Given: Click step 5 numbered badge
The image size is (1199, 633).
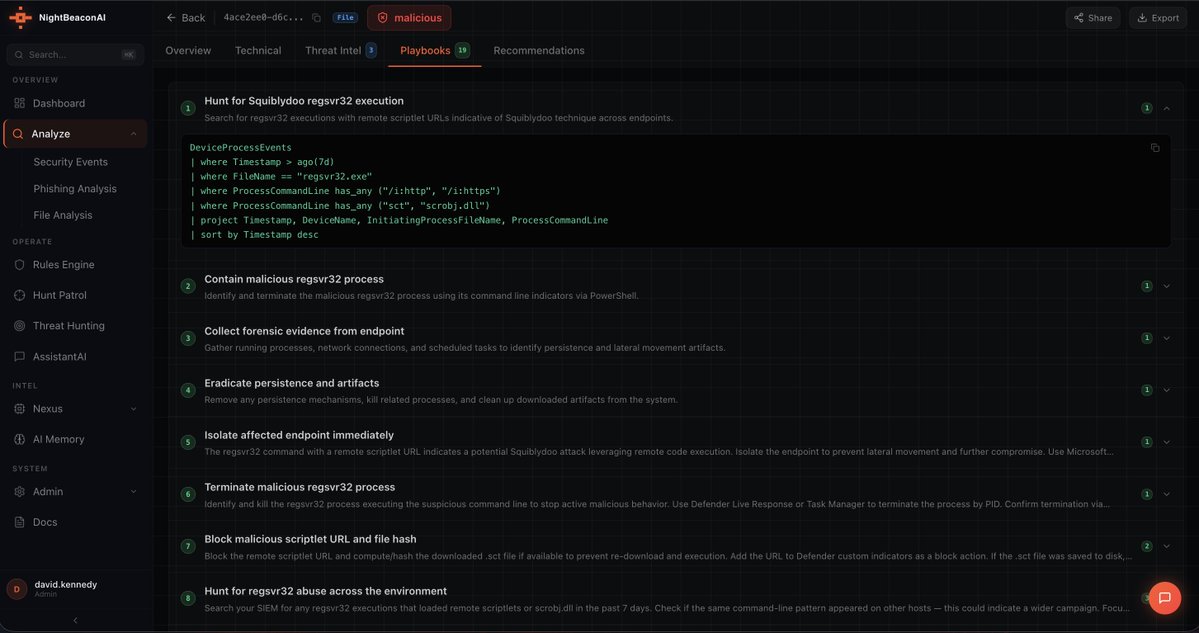Looking at the screenshot, I should 188,442.
